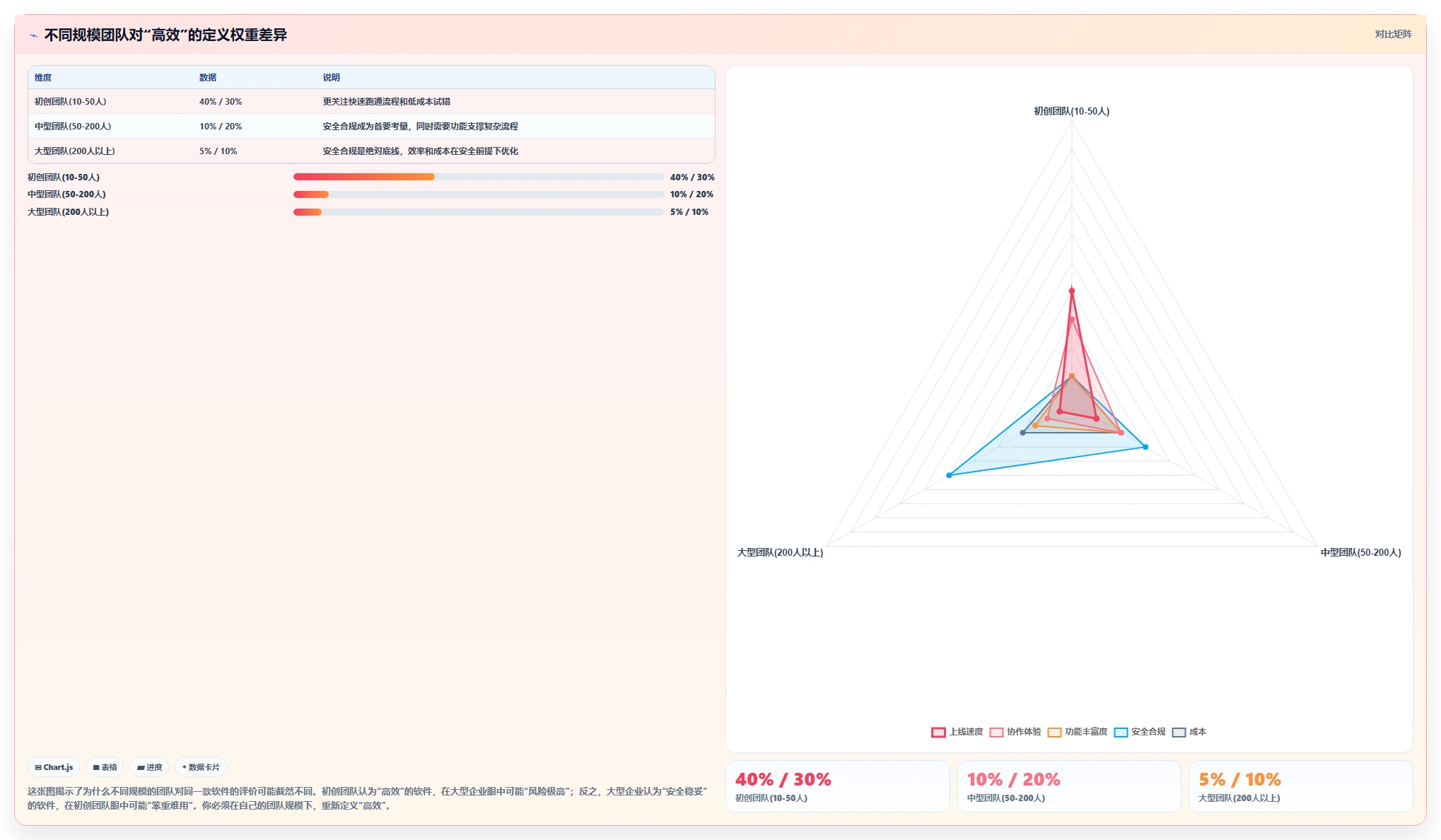Click the 初创团队 progress bar

pyautogui.click(x=479, y=177)
